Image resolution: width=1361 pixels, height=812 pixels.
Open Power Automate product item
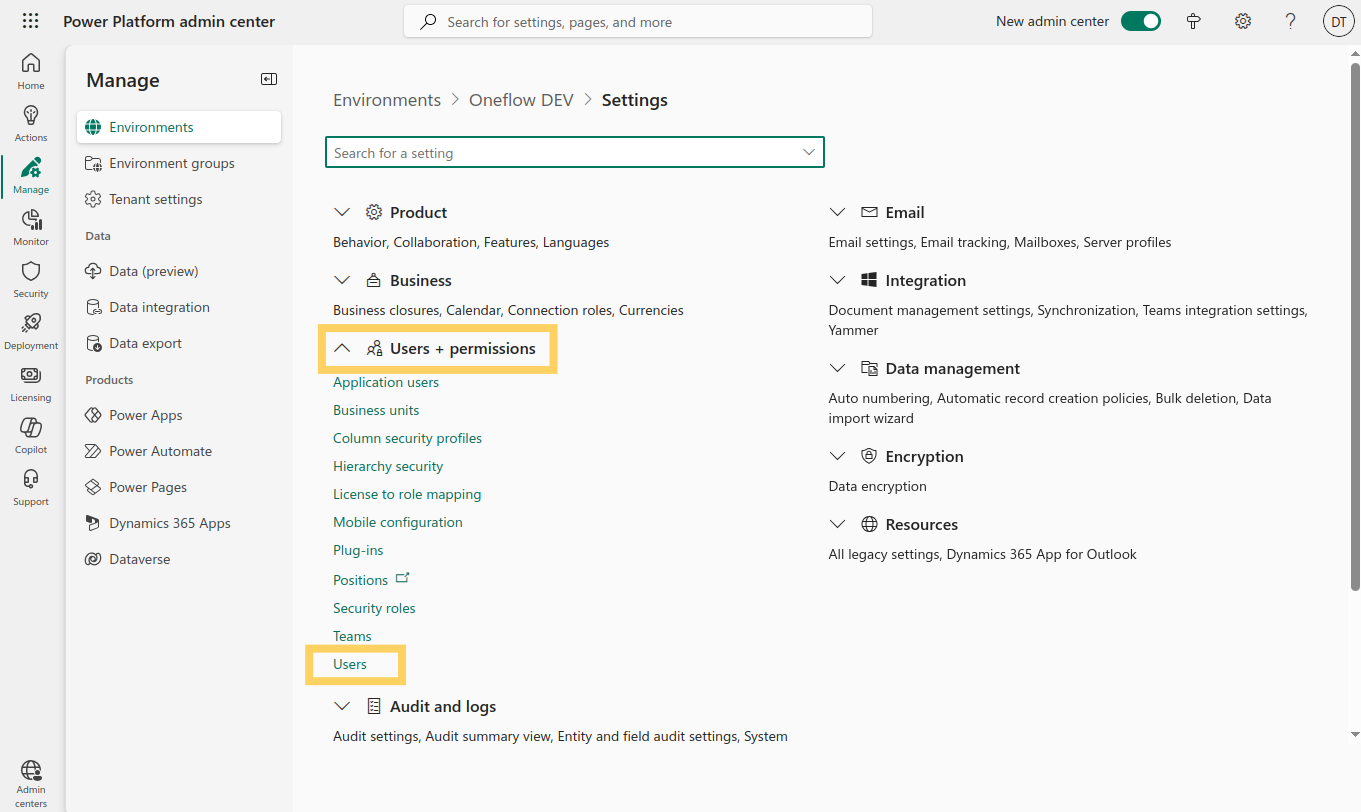tap(179, 451)
